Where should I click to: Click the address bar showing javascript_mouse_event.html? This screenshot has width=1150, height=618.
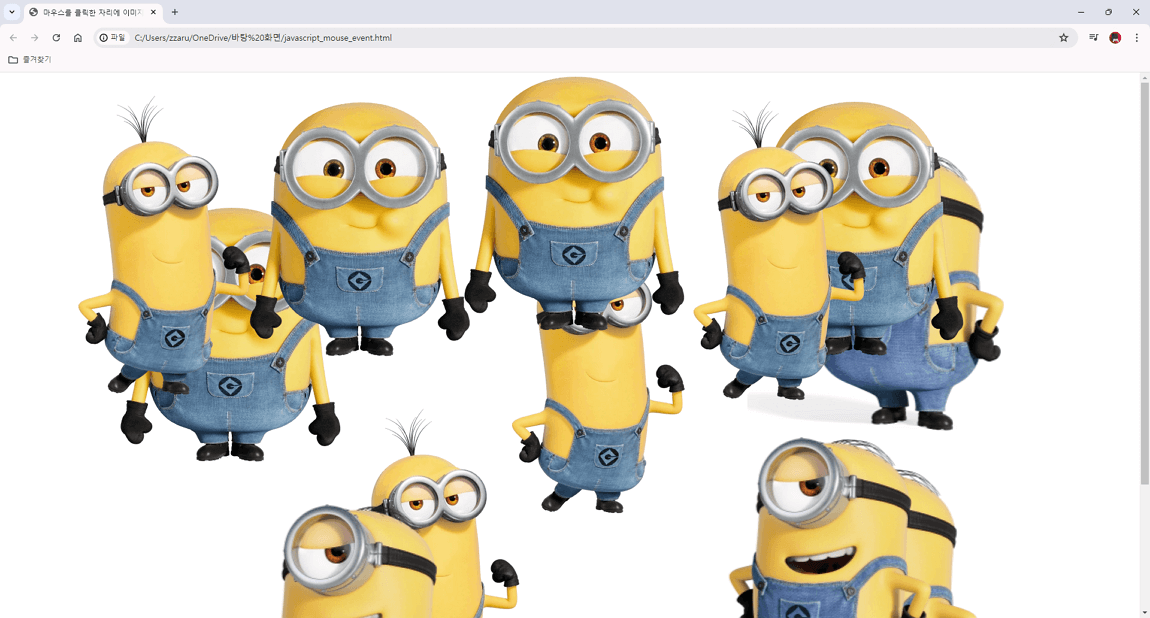pos(587,37)
